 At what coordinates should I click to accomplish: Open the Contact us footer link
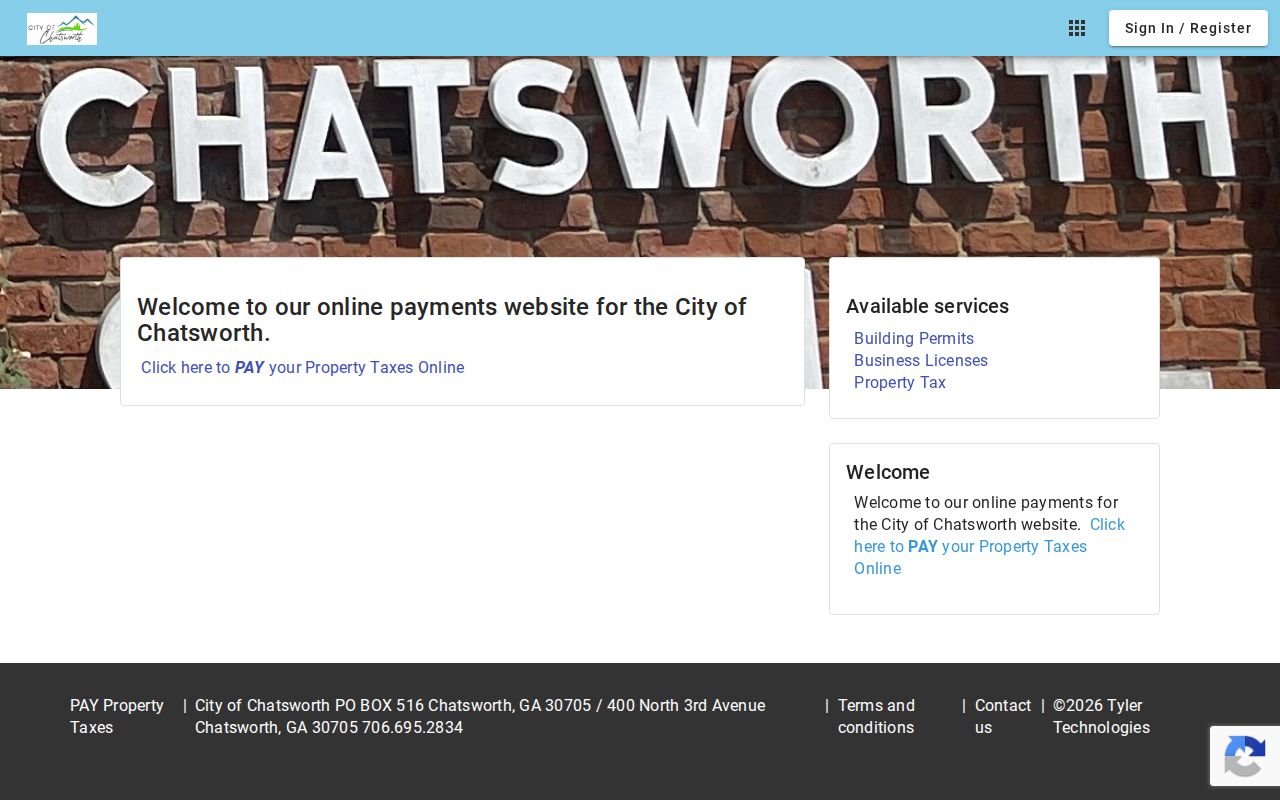coord(1003,716)
